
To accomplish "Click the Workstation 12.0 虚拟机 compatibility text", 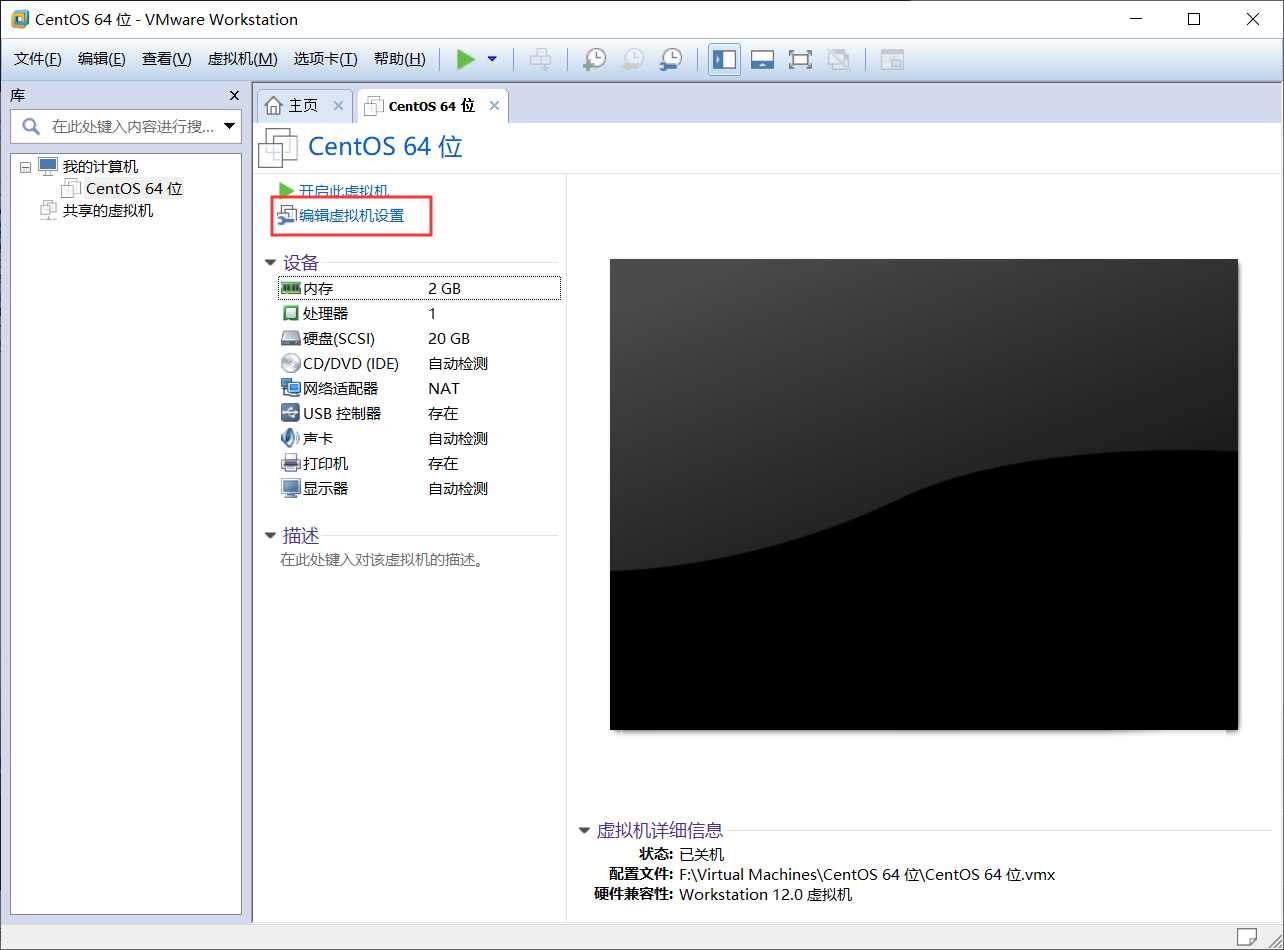I will coord(766,894).
